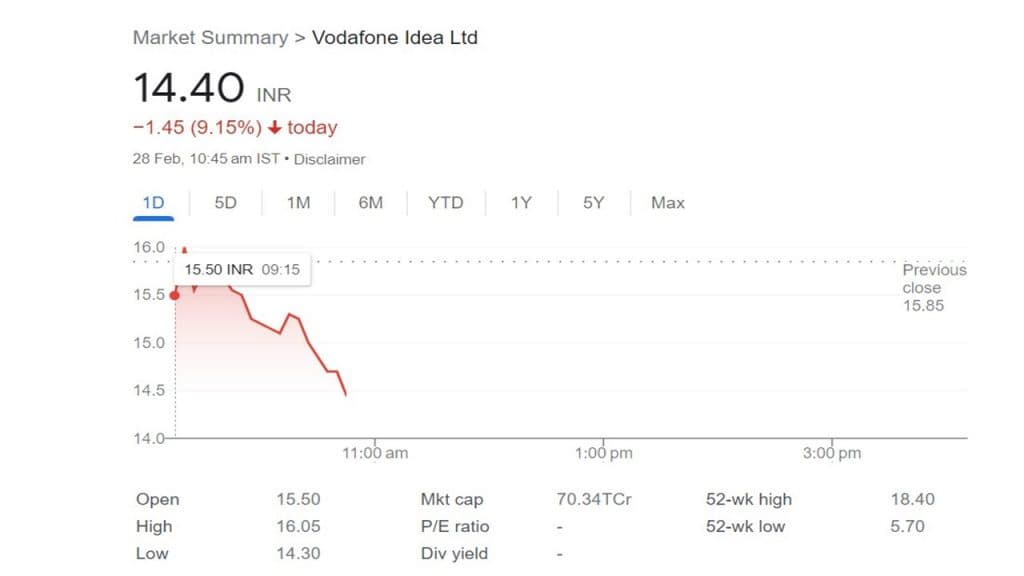
Task: Click the 3:00 pm axis label
Action: (832, 453)
